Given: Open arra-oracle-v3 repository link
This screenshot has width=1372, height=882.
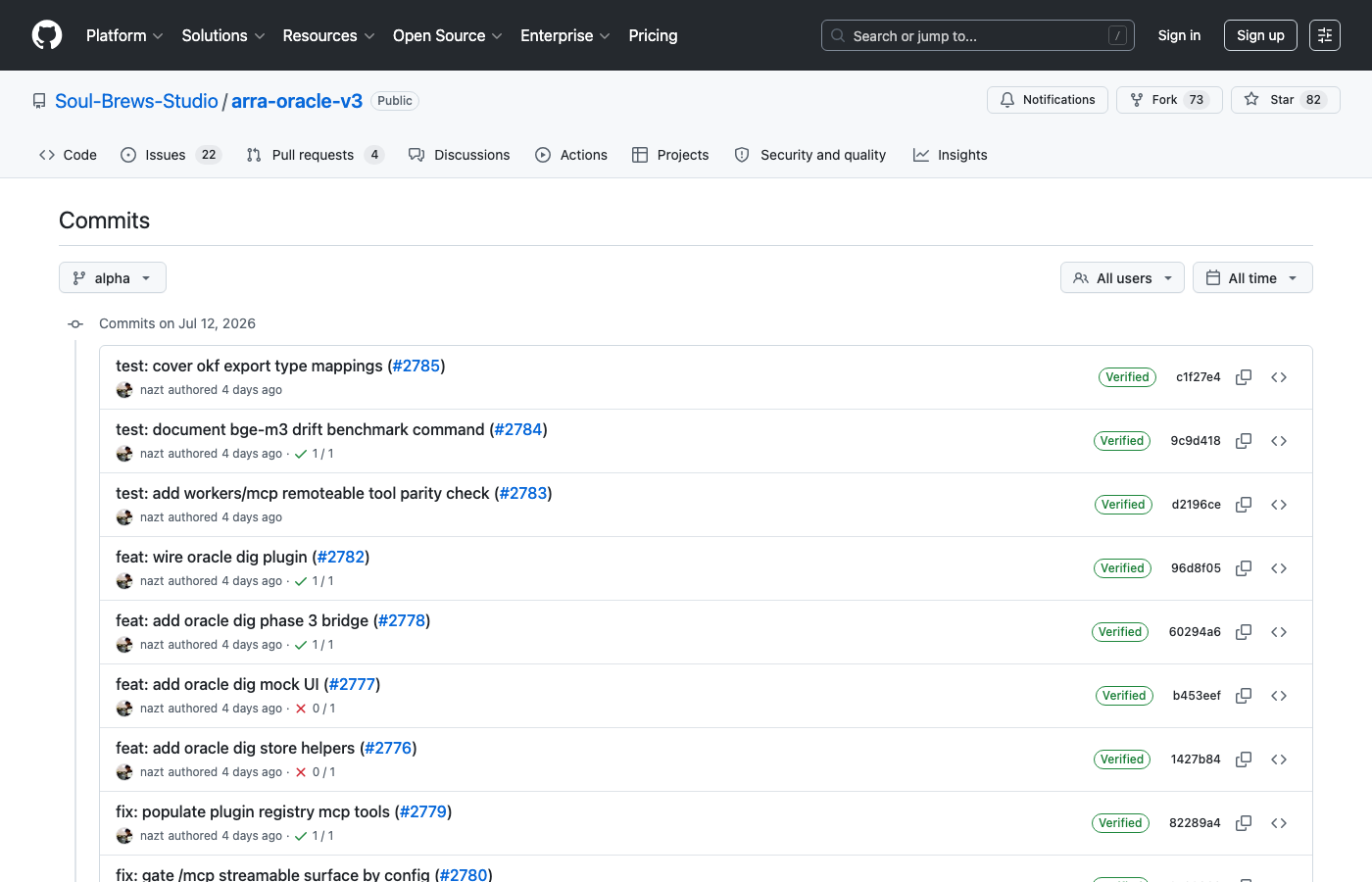Looking at the screenshot, I should click(x=297, y=101).
